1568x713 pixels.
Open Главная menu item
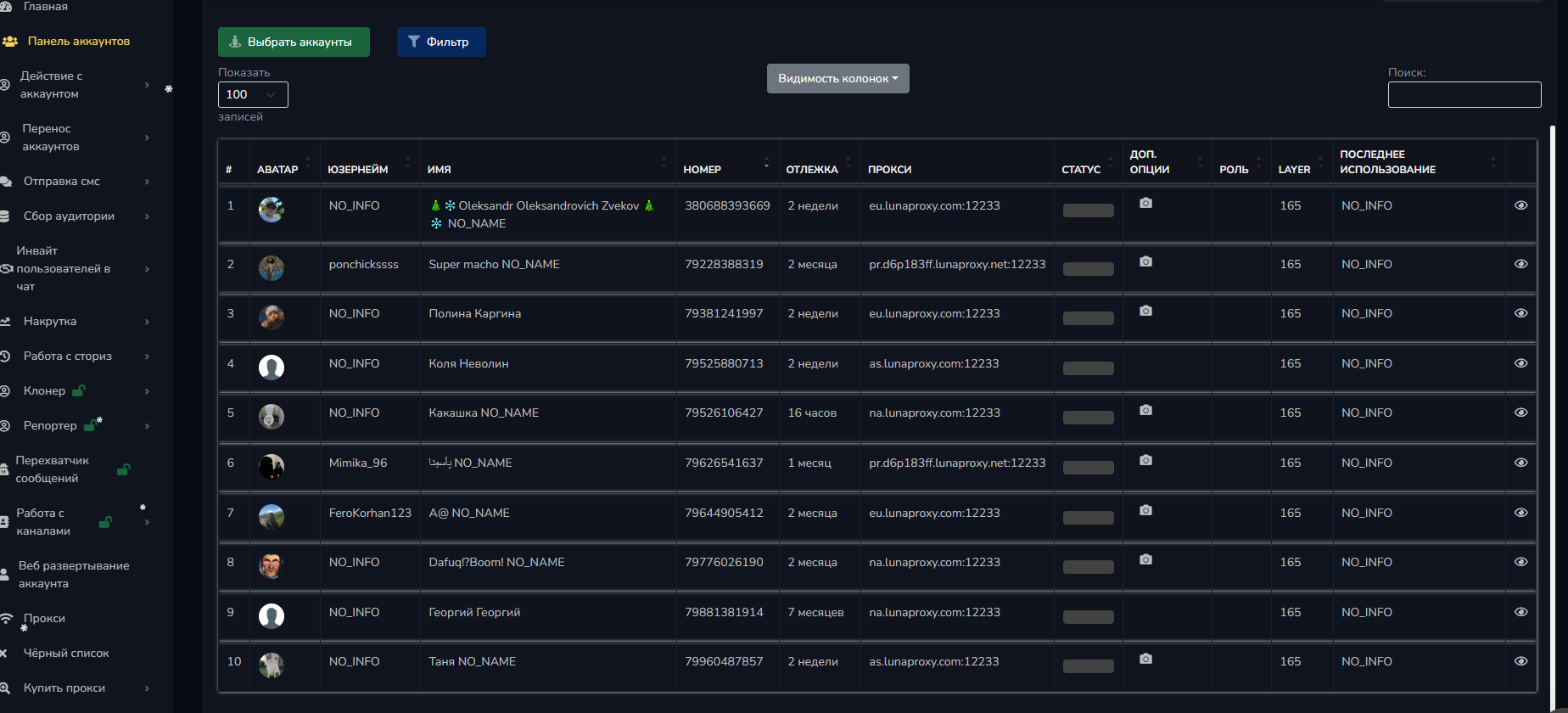coord(45,6)
